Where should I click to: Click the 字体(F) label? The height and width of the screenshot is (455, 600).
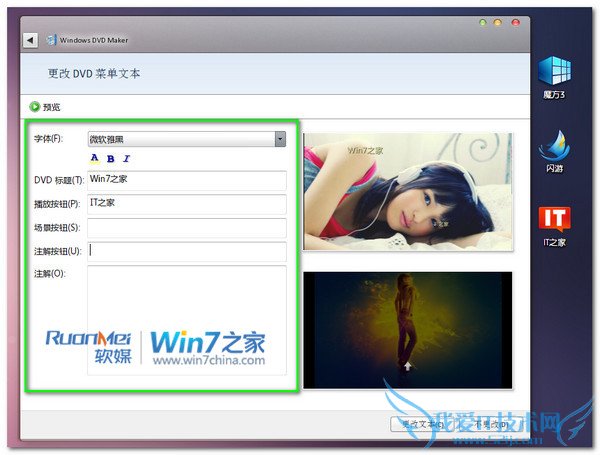click(x=49, y=139)
